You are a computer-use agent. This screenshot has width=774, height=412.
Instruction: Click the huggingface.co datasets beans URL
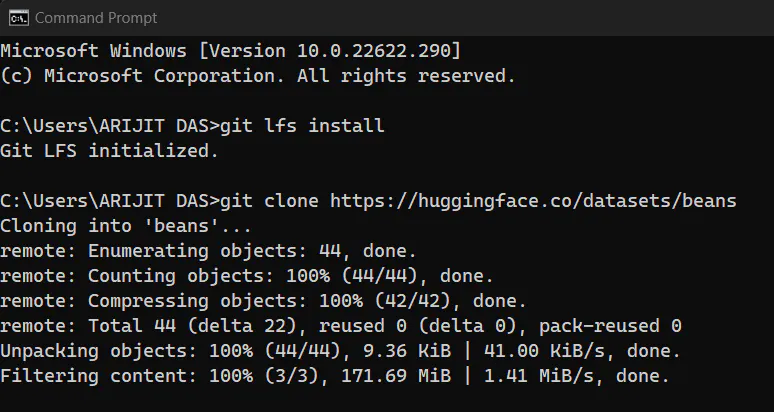533,201
